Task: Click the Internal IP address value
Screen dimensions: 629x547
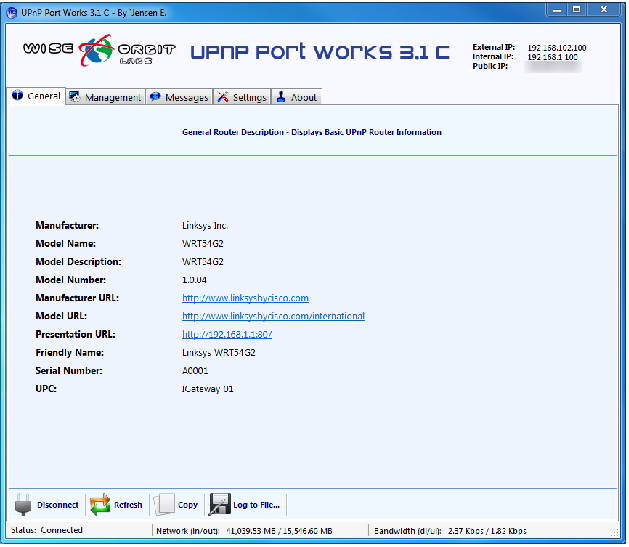Action: point(552,57)
